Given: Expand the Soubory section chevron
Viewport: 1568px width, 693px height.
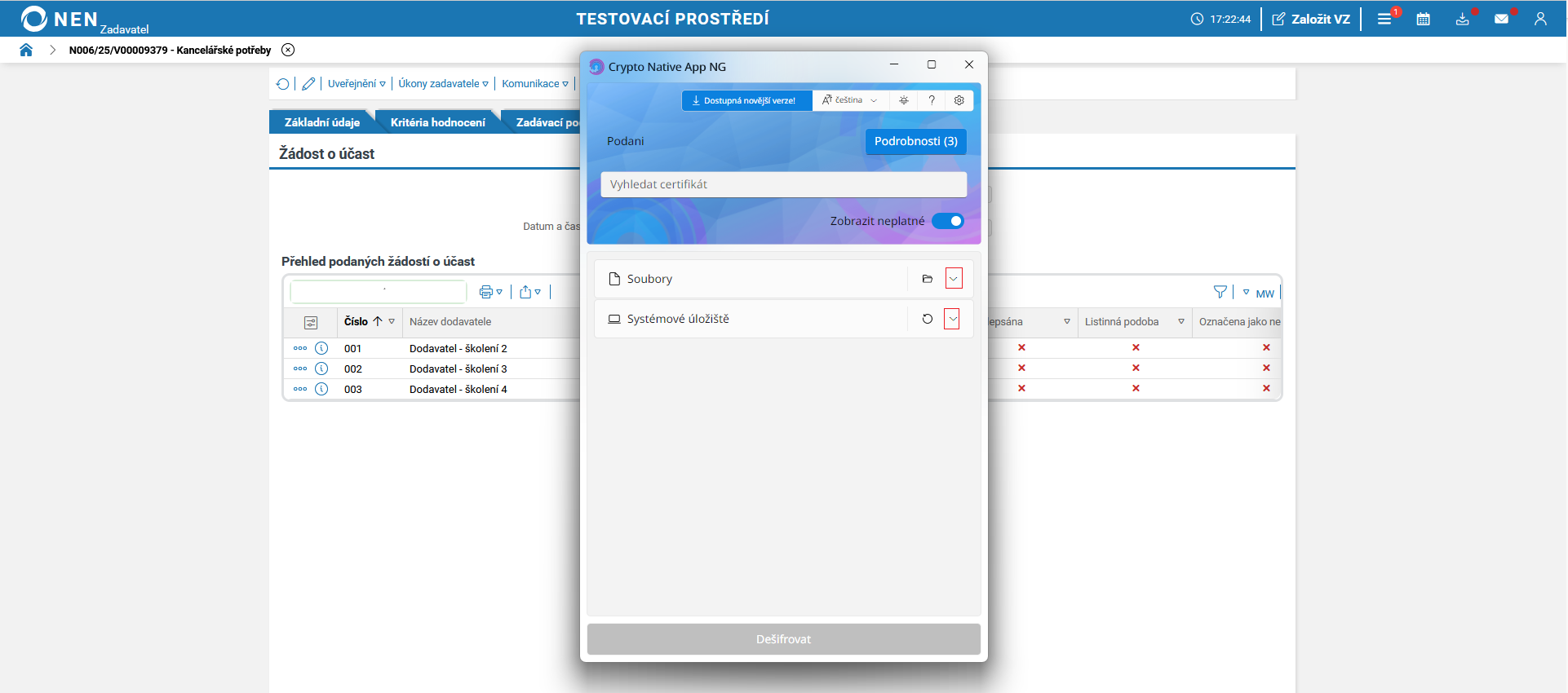Looking at the screenshot, I should tap(953, 279).
